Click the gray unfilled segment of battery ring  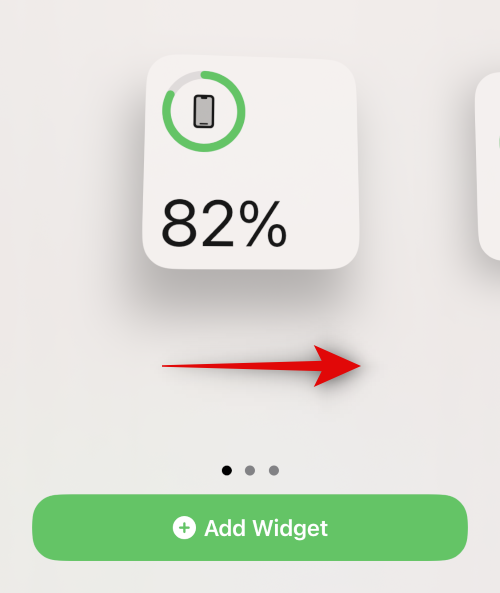pyautogui.click(x=184, y=80)
